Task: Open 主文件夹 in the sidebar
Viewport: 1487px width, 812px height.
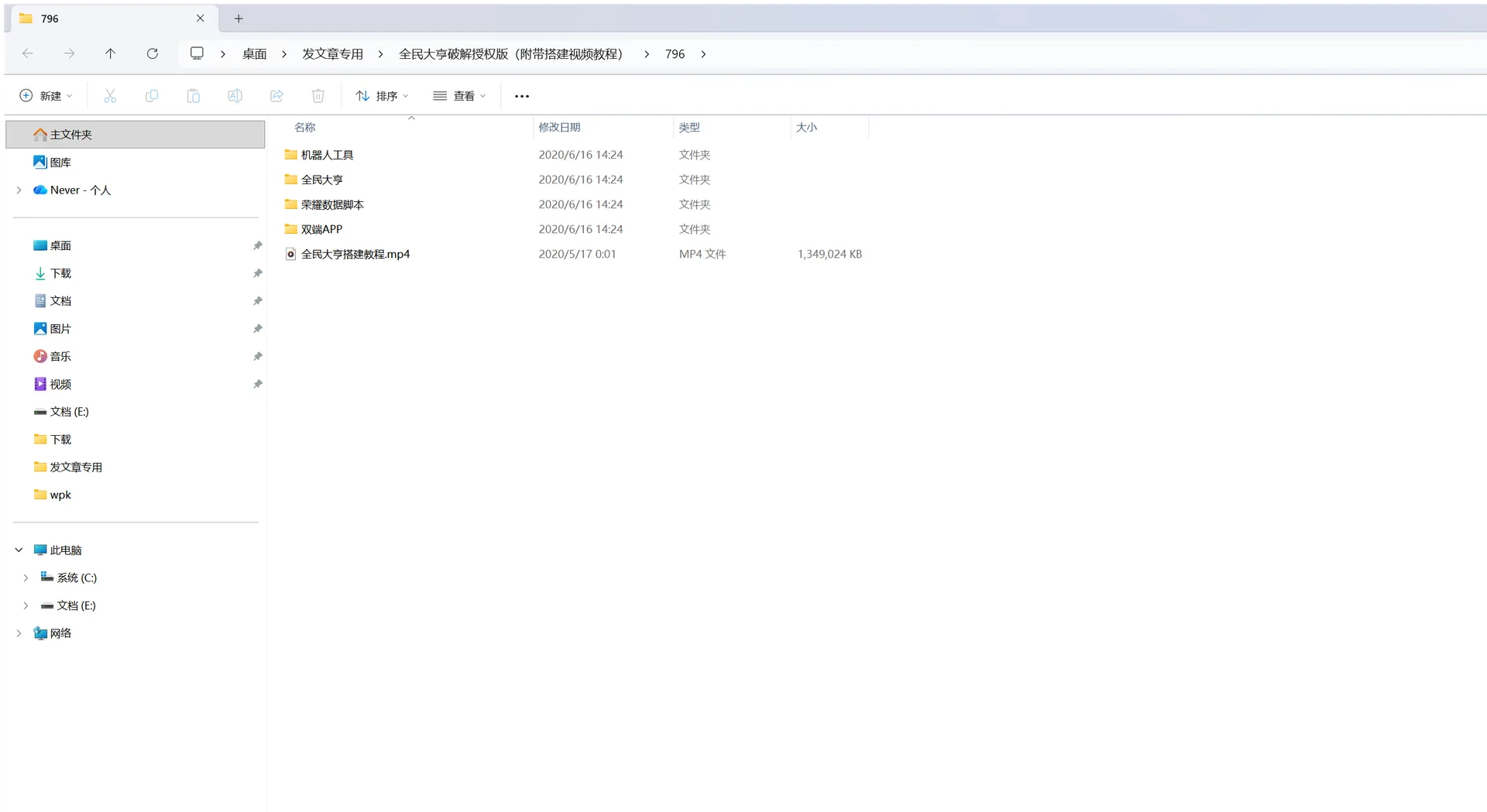Action: (135, 134)
